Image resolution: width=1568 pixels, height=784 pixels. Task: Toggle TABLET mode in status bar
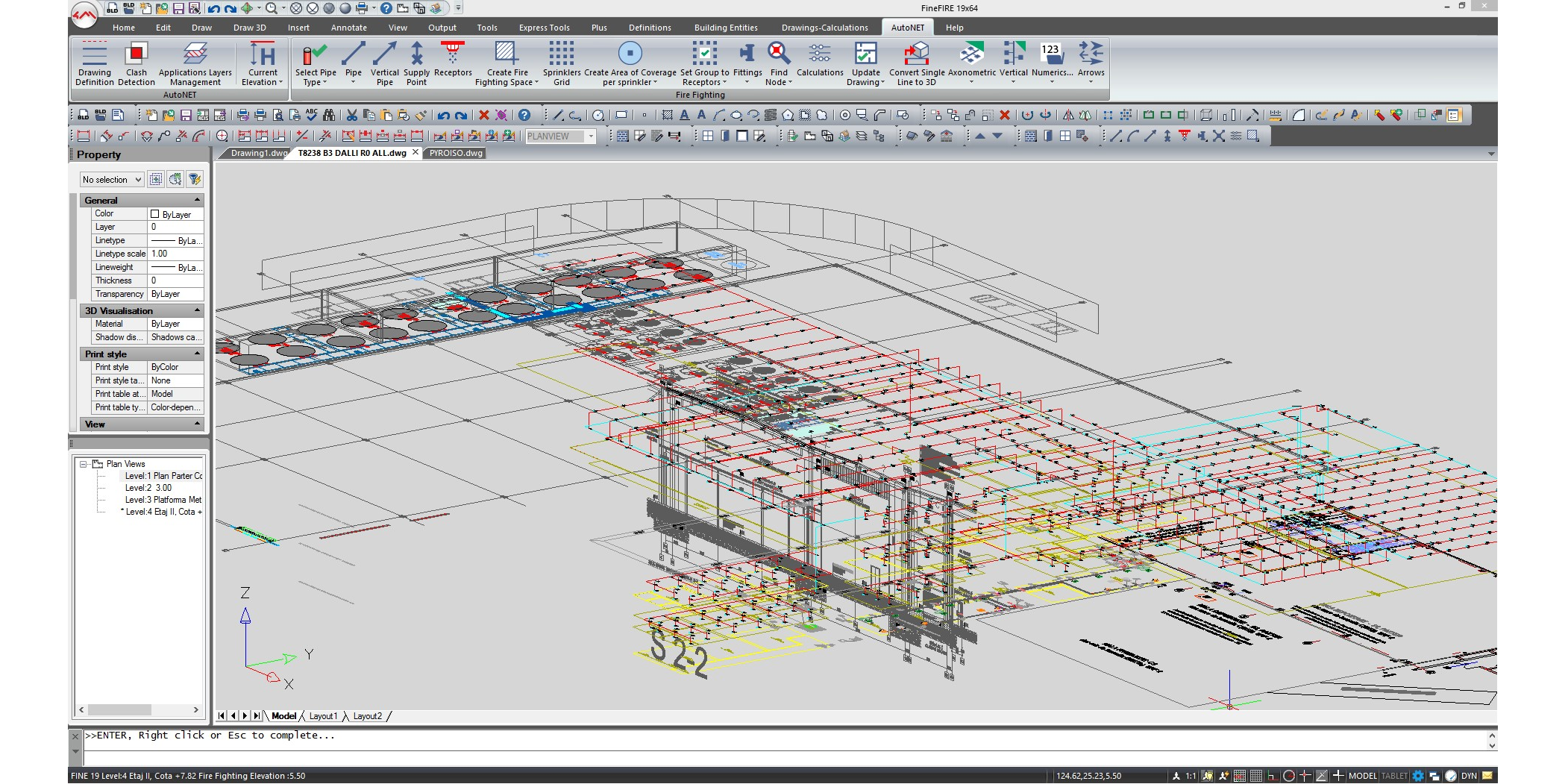[x=1394, y=776]
